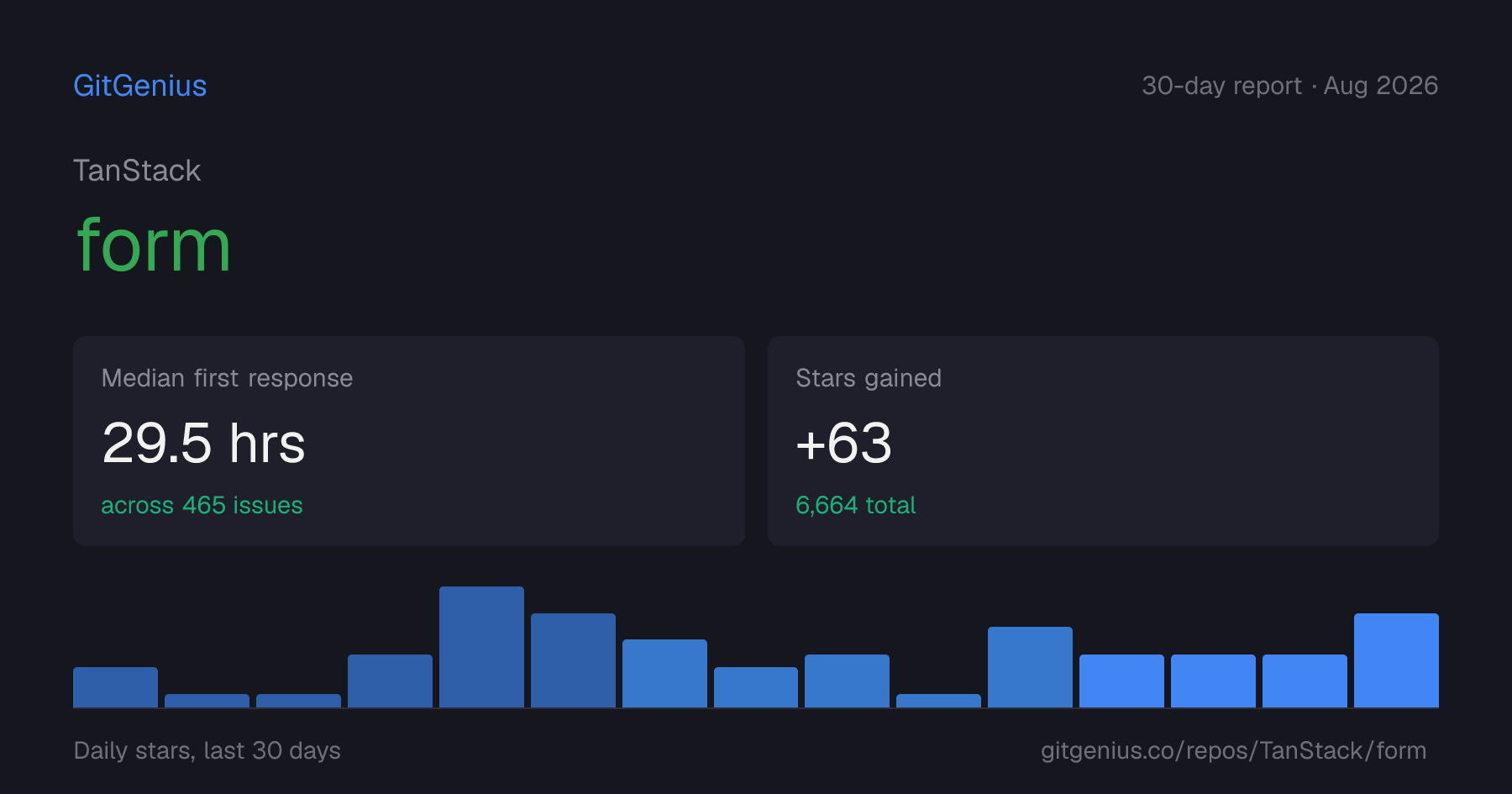Select the "+63" stars value

843,443
